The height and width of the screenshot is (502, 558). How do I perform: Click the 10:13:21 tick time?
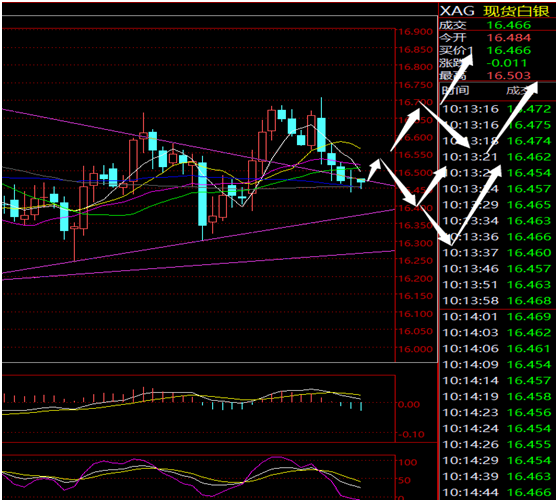click(470, 157)
